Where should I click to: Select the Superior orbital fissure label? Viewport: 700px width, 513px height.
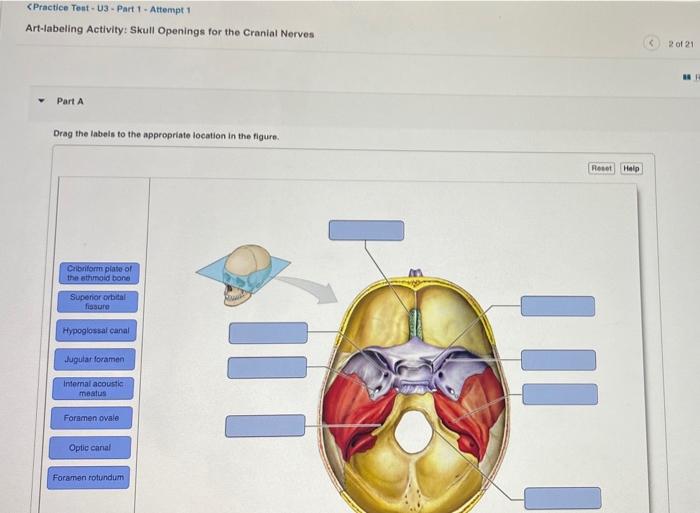[x=98, y=302]
